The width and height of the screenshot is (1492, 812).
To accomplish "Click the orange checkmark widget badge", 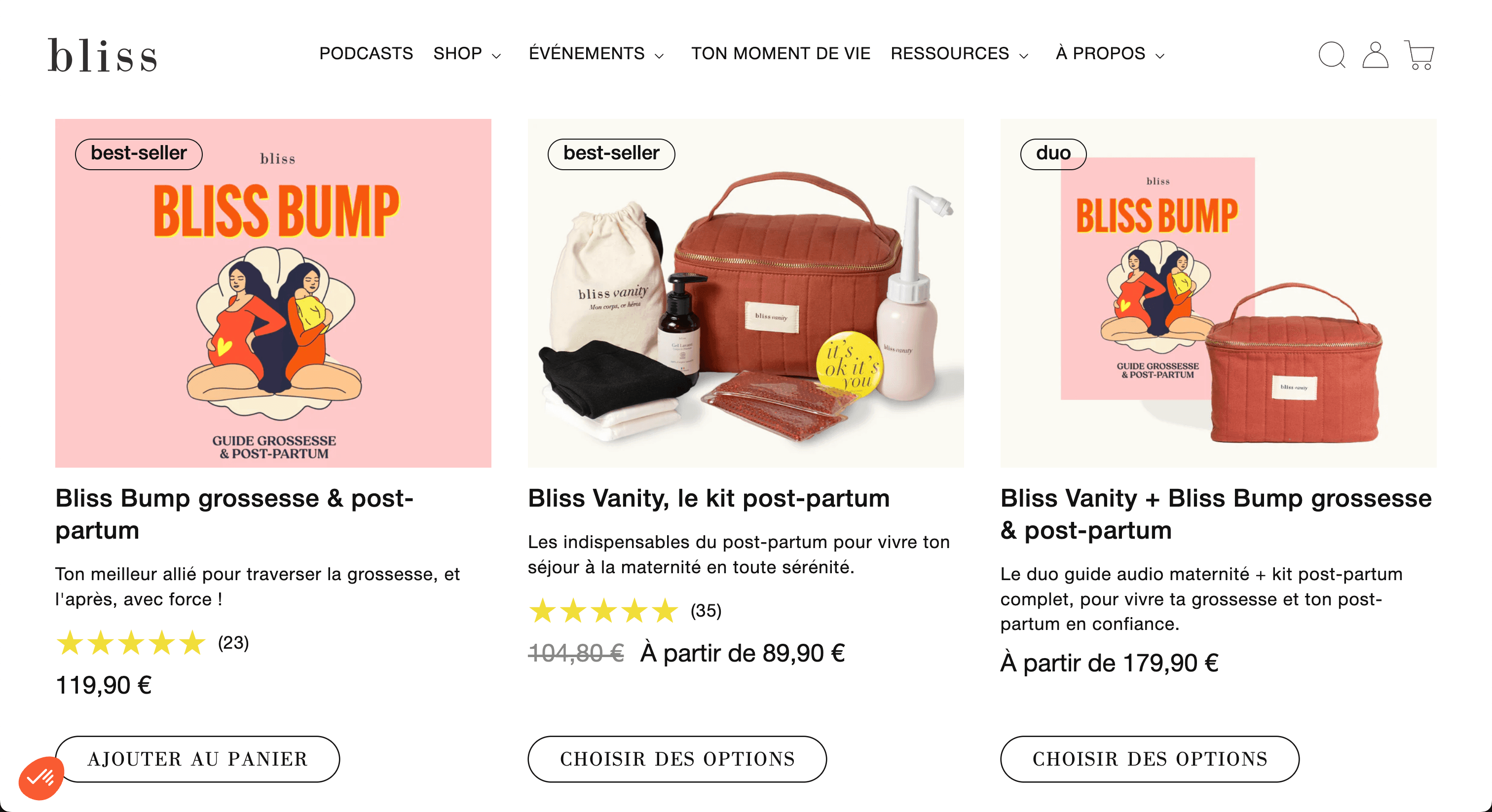I will [40, 777].
